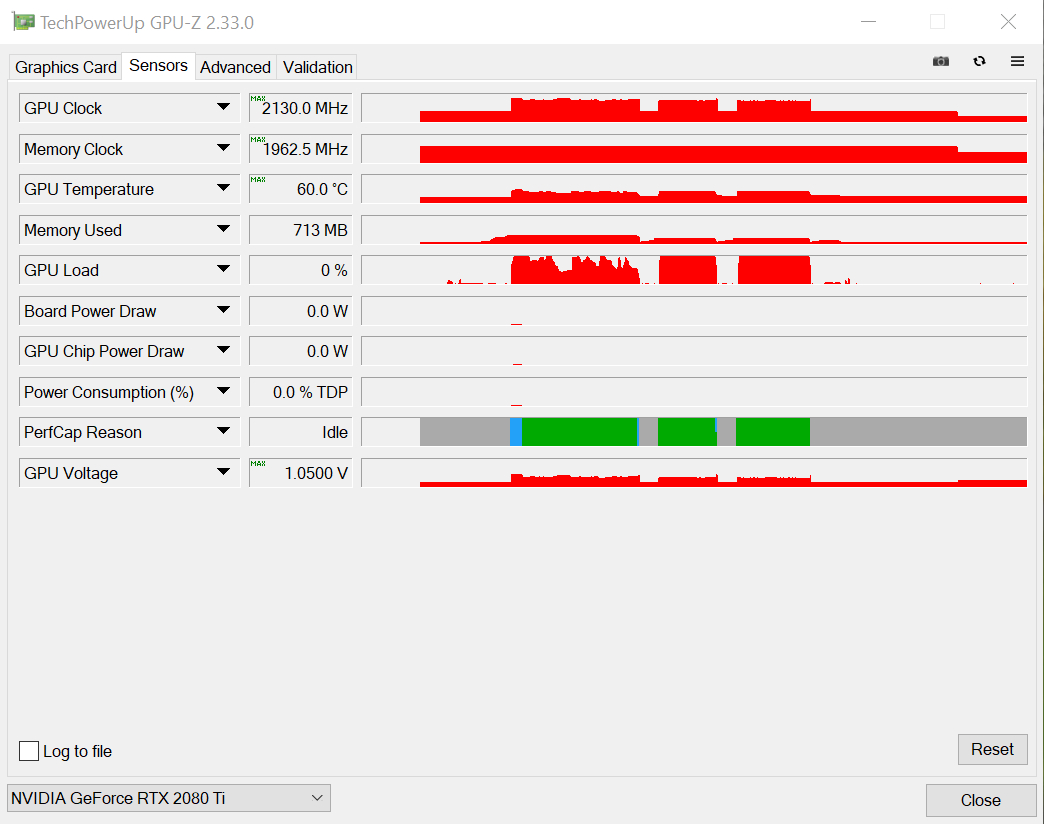Image resolution: width=1044 pixels, height=824 pixels.
Task: Minimize the GPU-Z window
Action: [x=868, y=22]
